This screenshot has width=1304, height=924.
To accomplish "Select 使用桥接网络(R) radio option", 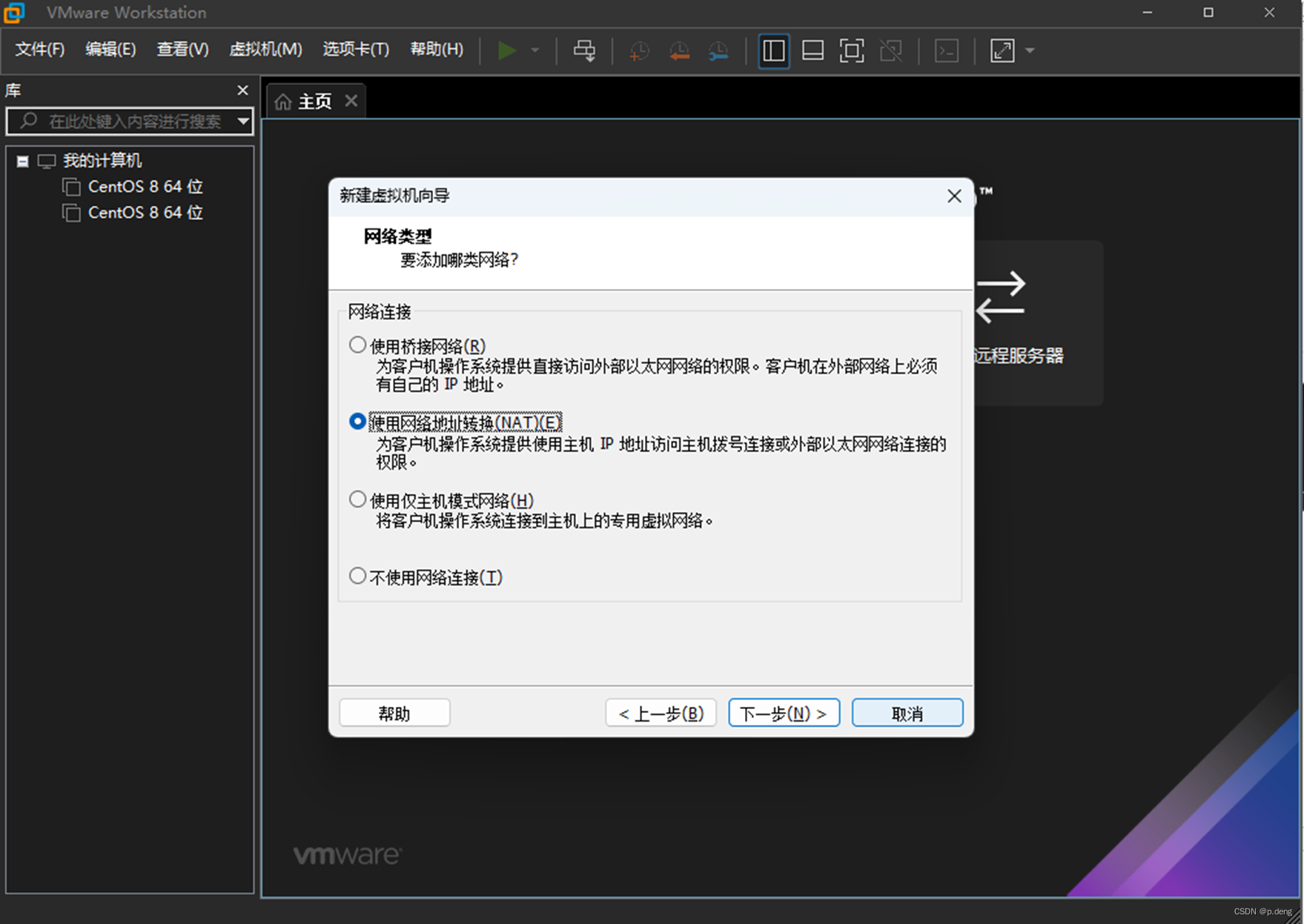I will tap(357, 345).
